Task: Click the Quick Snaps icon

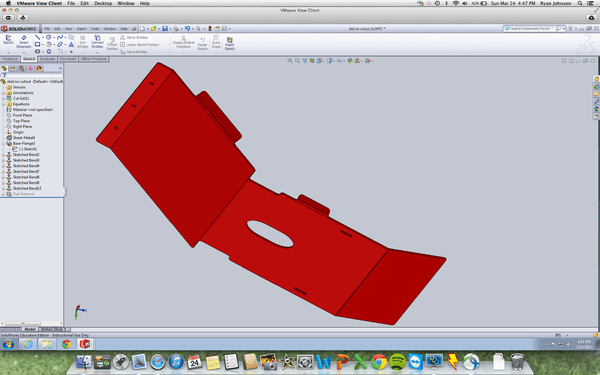Action: (216, 42)
